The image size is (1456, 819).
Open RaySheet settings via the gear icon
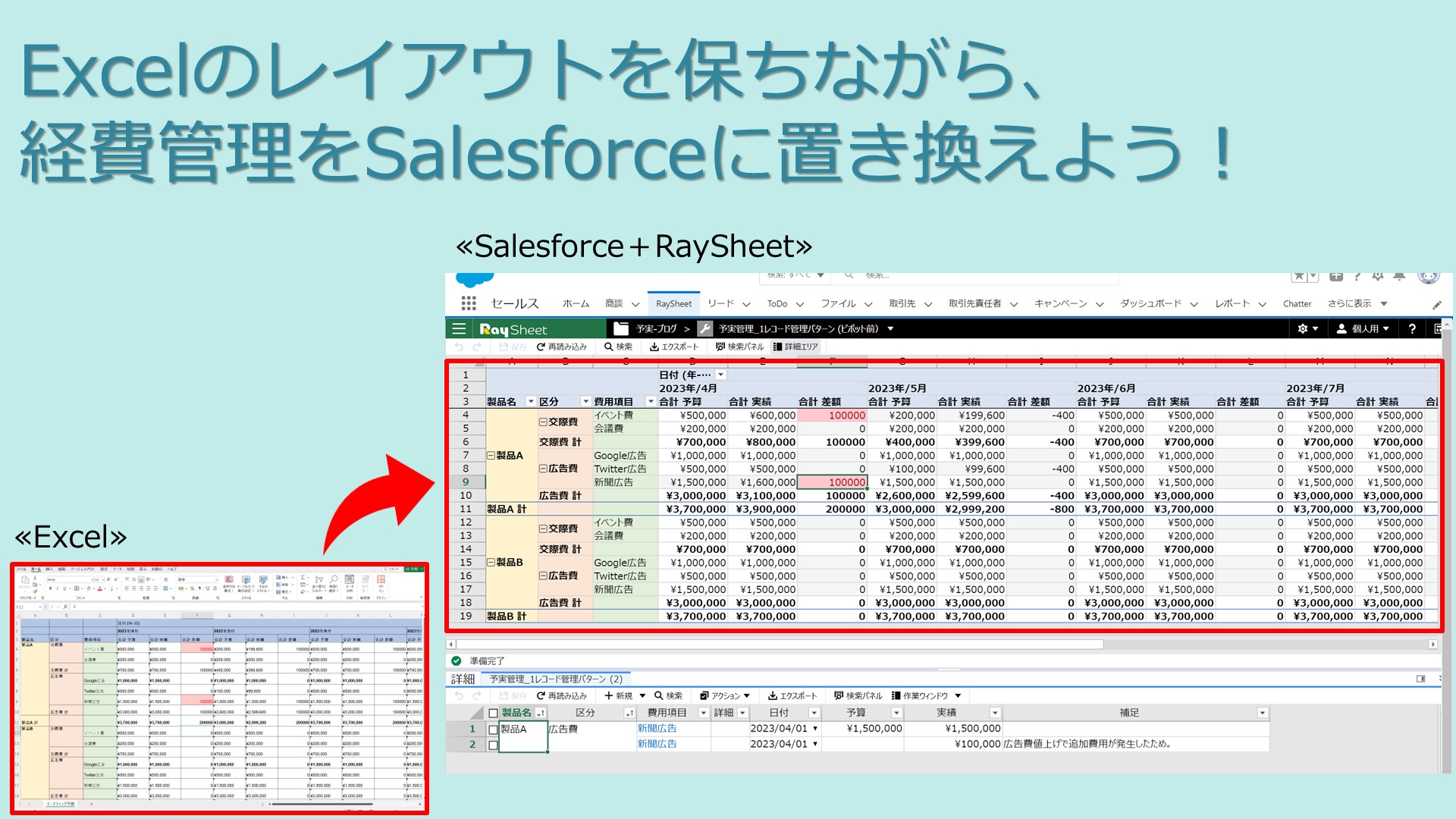click(x=1302, y=328)
